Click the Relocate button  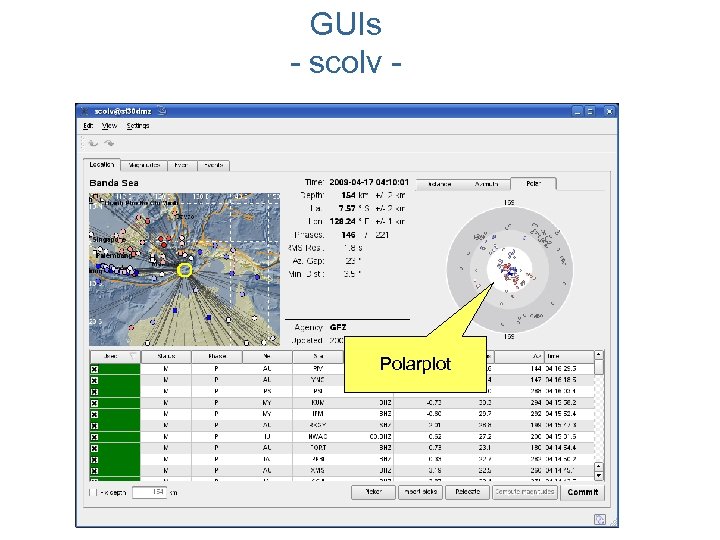[x=467, y=492]
